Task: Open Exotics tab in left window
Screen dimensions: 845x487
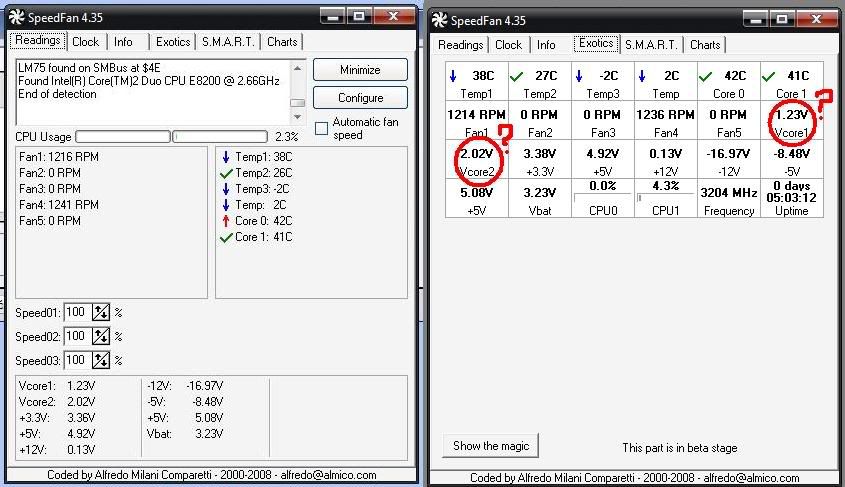Action: coord(173,42)
